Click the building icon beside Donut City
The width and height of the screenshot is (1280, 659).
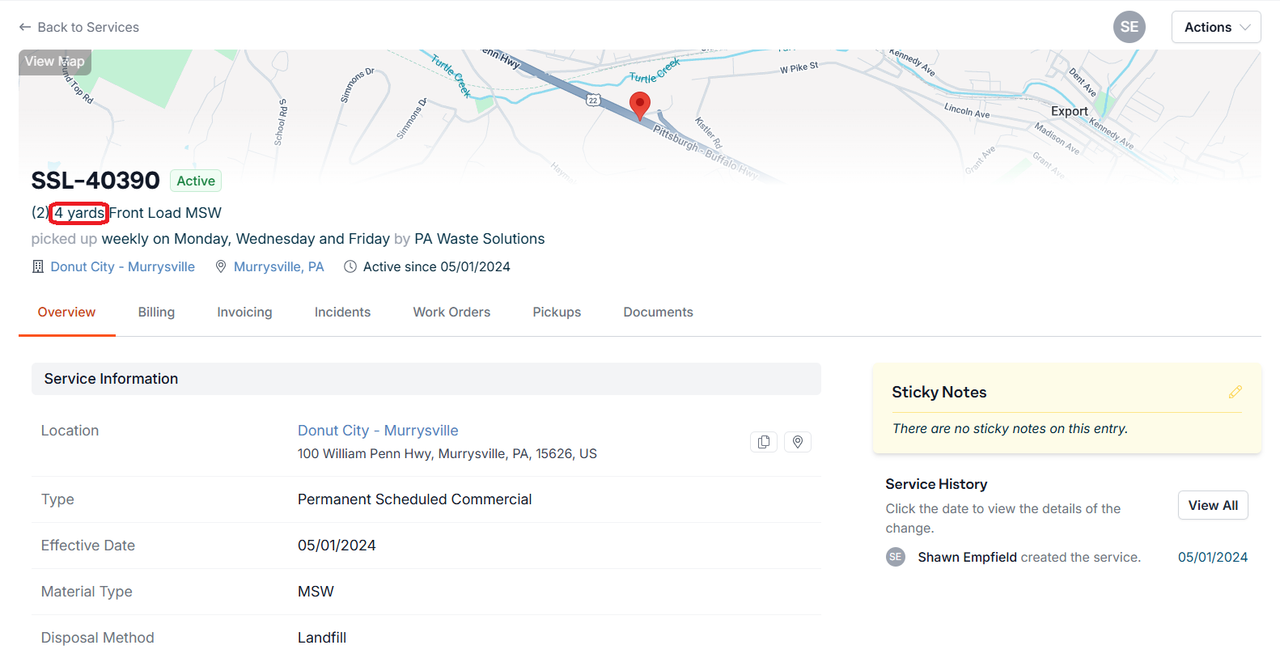tap(38, 267)
